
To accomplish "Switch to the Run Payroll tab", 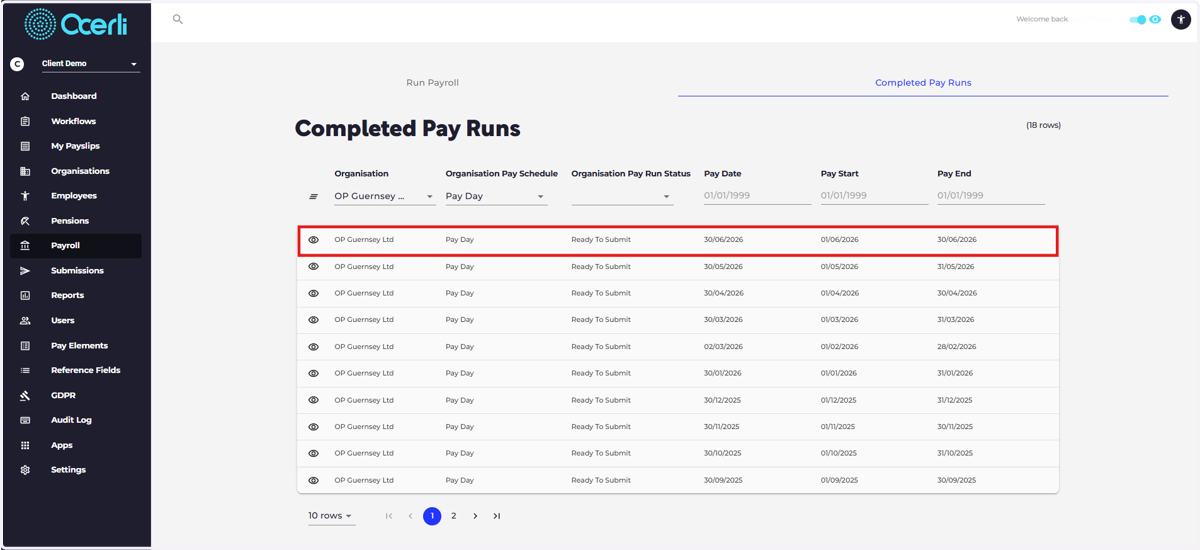I will click(x=432, y=83).
